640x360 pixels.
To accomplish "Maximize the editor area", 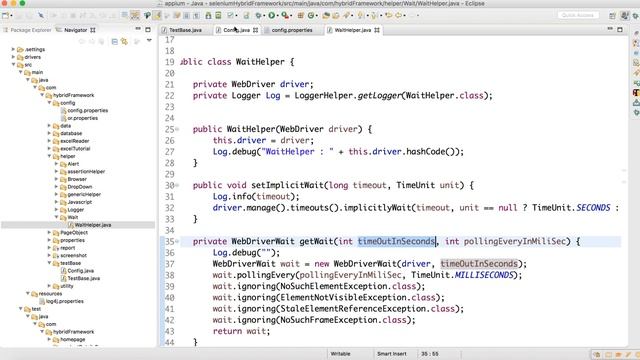I will (x=620, y=29).
